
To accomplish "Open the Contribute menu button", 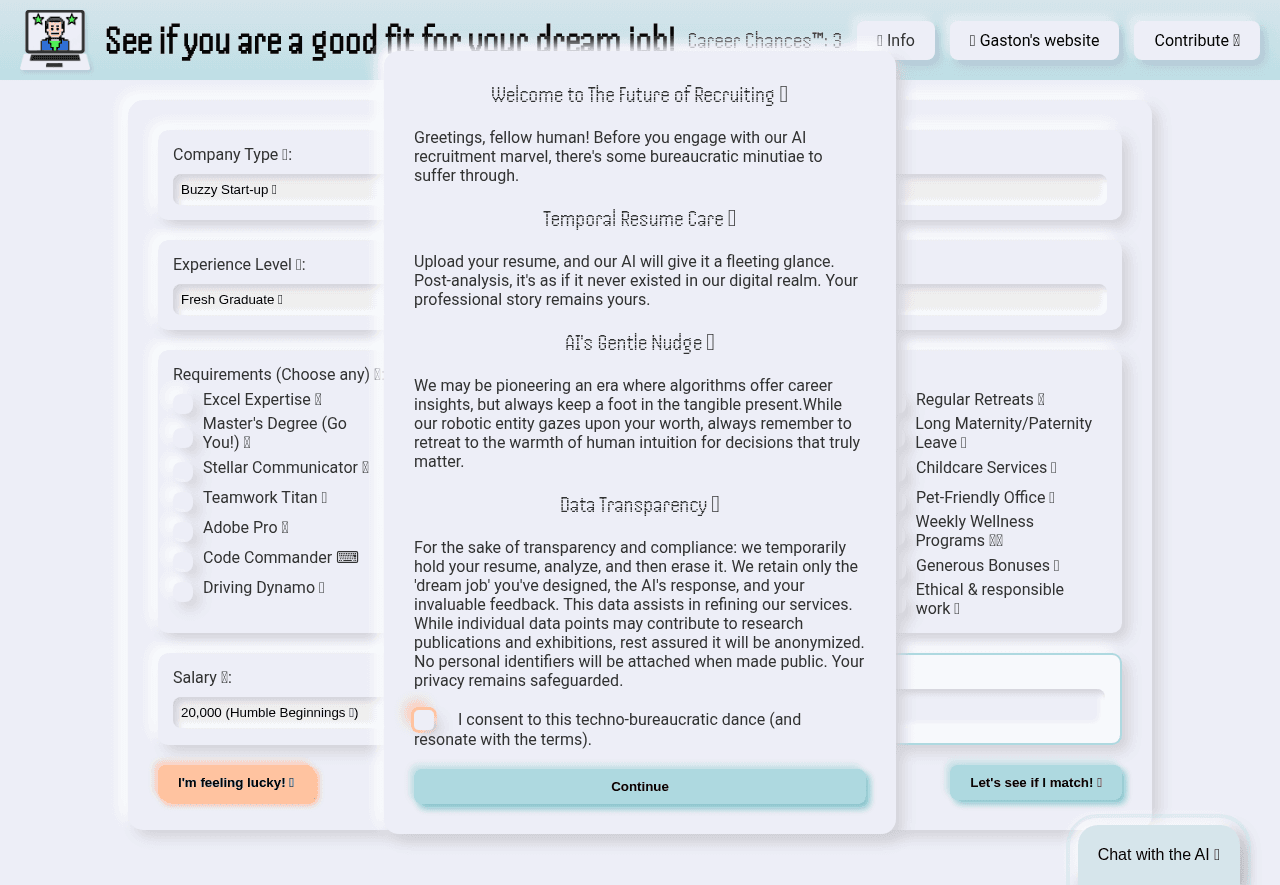I will 1196,41.
